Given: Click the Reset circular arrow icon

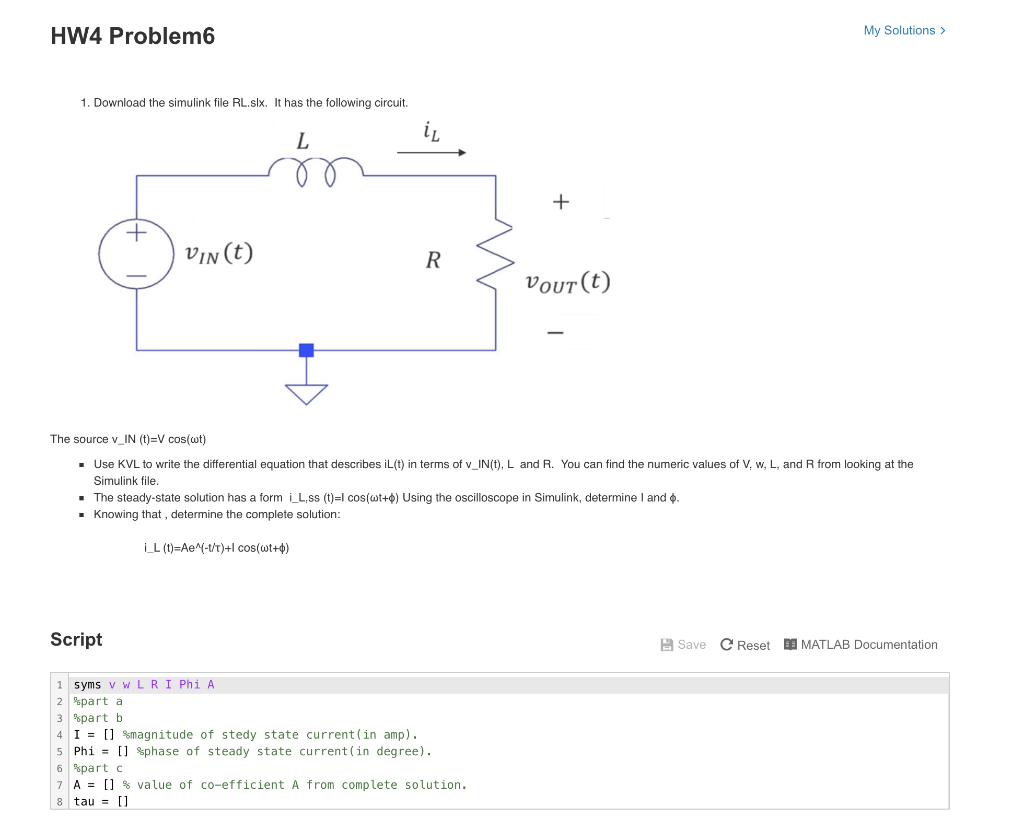Looking at the screenshot, I should point(726,644).
